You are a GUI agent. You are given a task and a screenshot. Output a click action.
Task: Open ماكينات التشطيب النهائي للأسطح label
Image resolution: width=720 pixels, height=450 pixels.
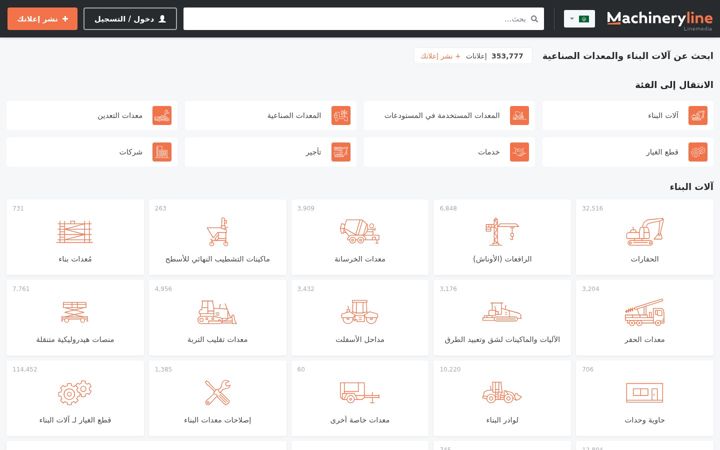(x=217, y=259)
